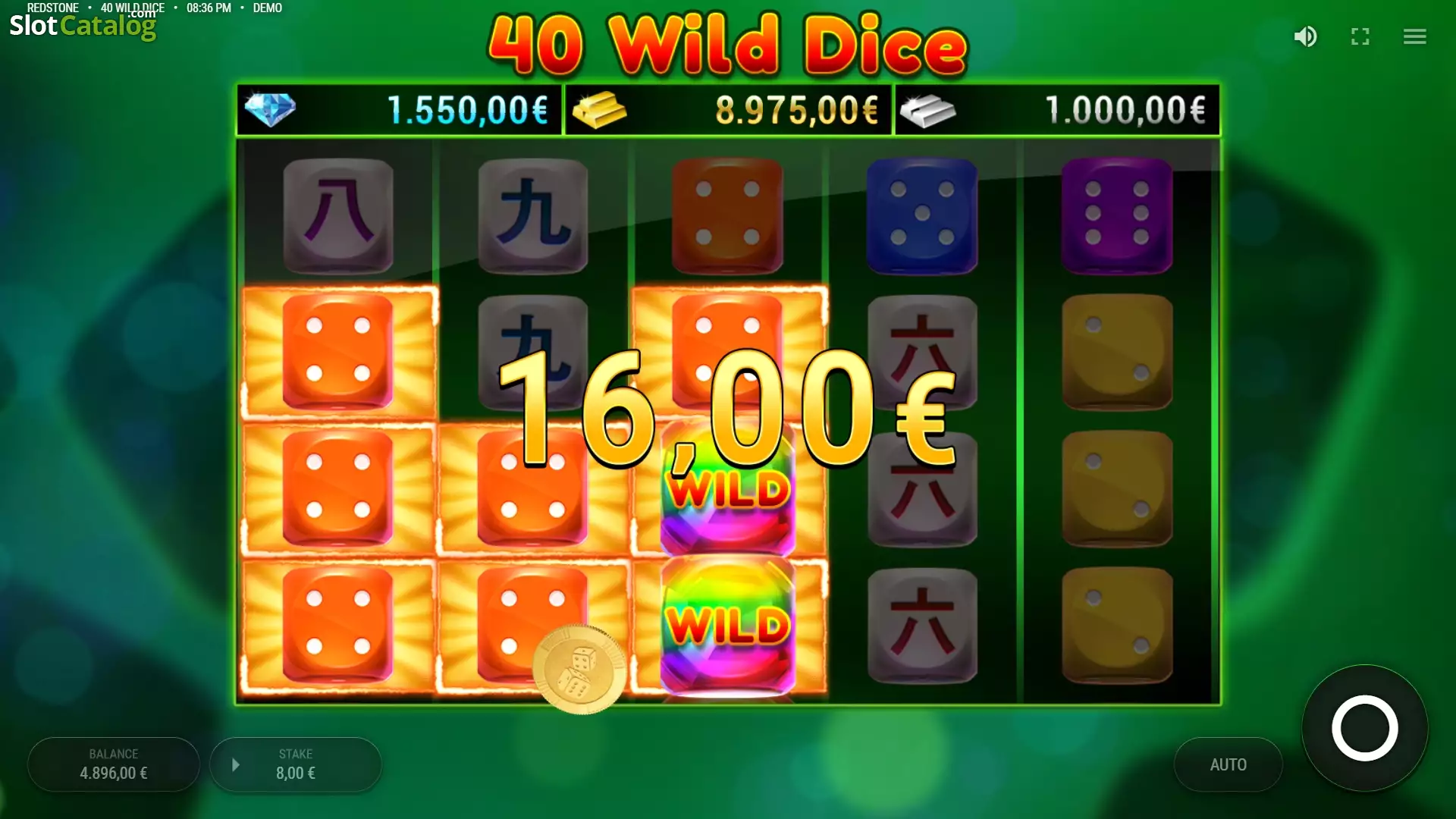
Task: Open the hamburger menu
Action: click(1415, 36)
